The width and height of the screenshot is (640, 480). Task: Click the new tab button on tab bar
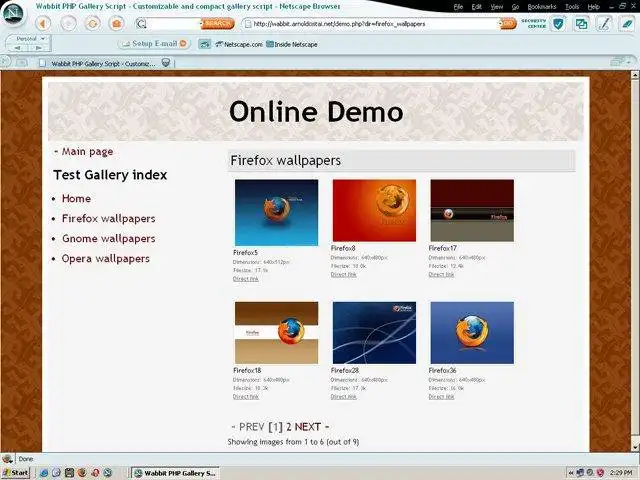pos(22,62)
